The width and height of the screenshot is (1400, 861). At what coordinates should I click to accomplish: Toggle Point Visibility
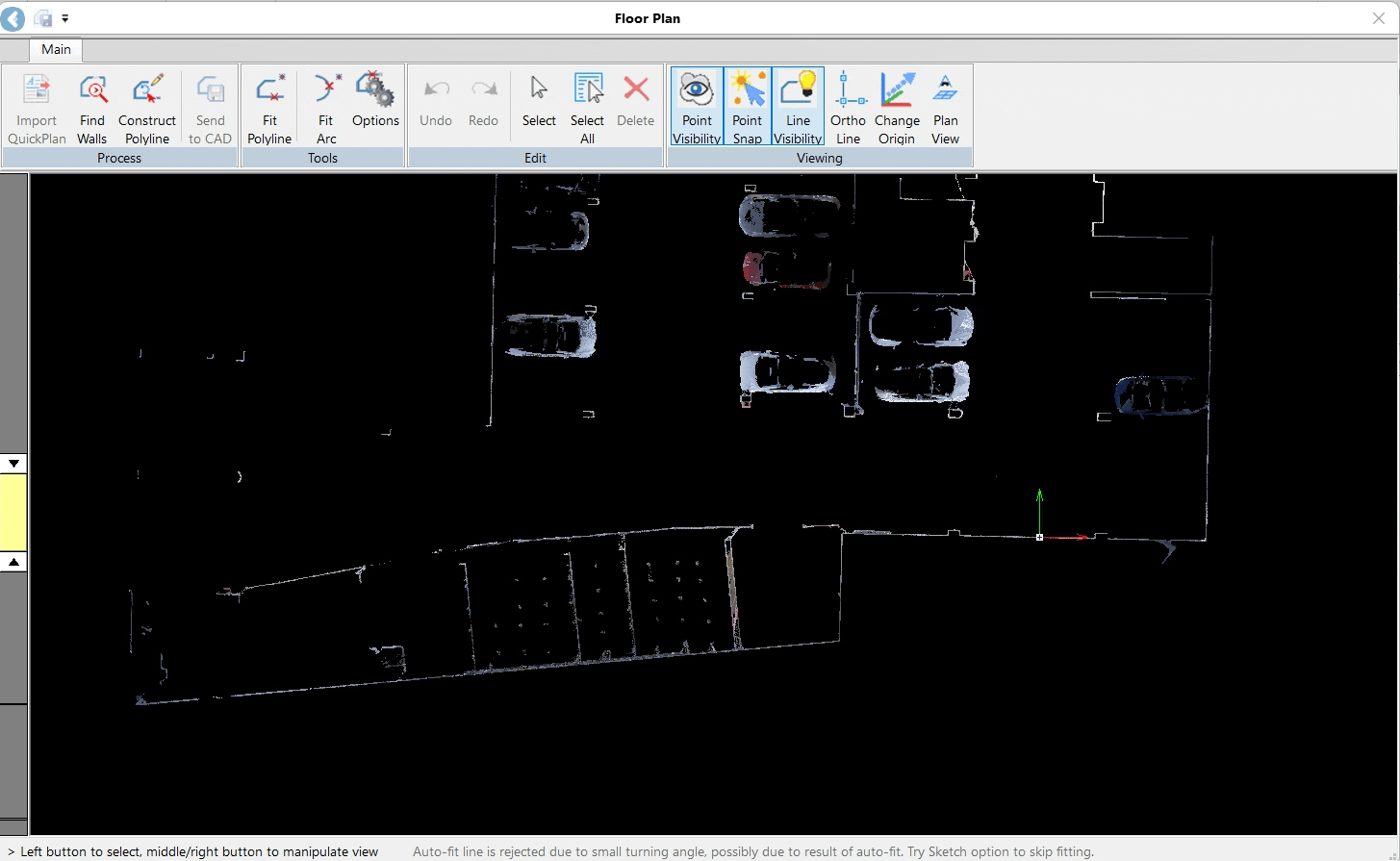(696, 106)
